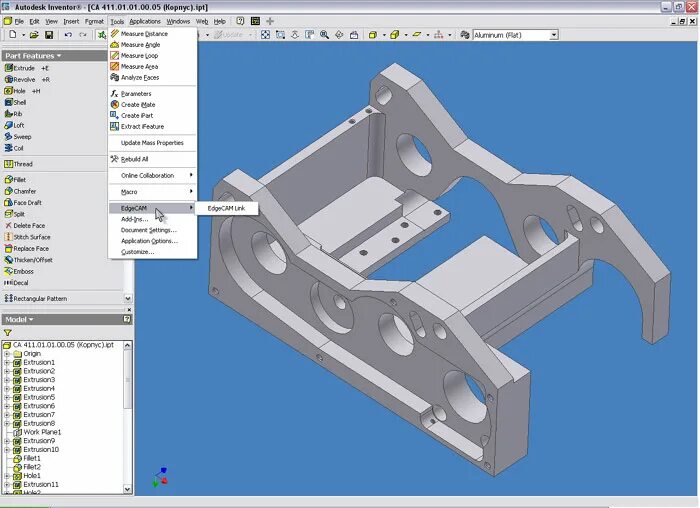Save the part with the floppy icon
Viewport: 700px width, 508px height.
(x=49, y=35)
